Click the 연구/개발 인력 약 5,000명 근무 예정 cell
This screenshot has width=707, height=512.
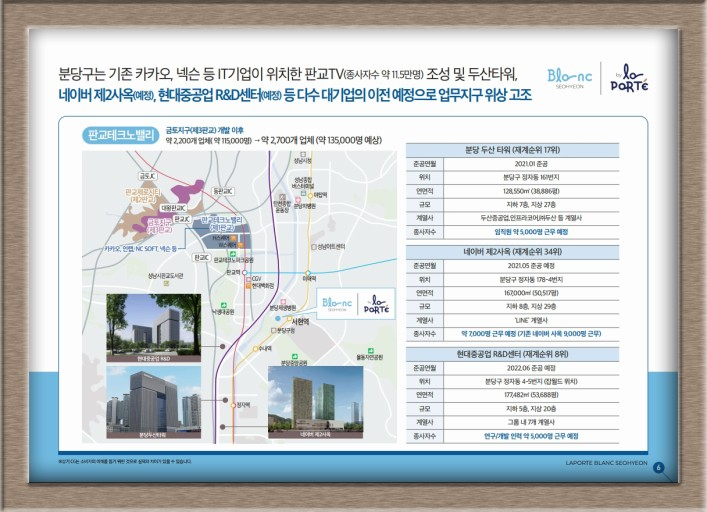coord(531,436)
